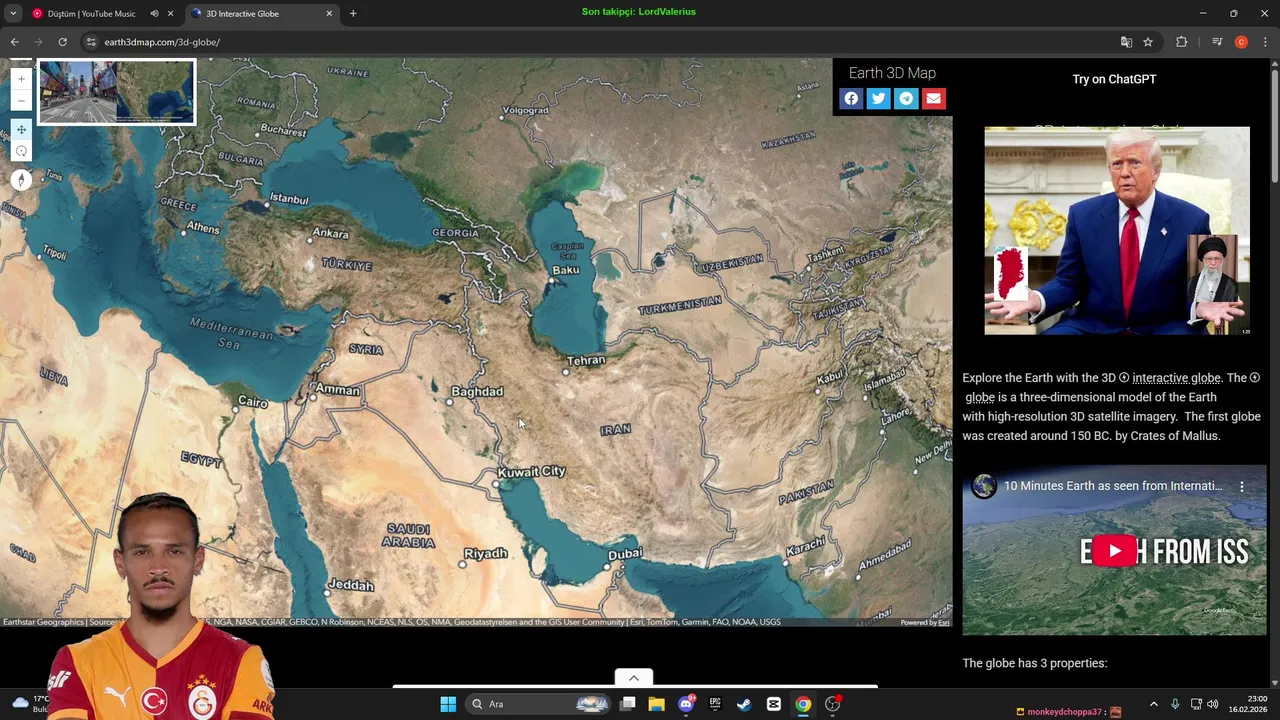Close the YouTube Music tab
Viewport: 1280px width, 720px height.
pyautogui.click(x=170, y=14)
